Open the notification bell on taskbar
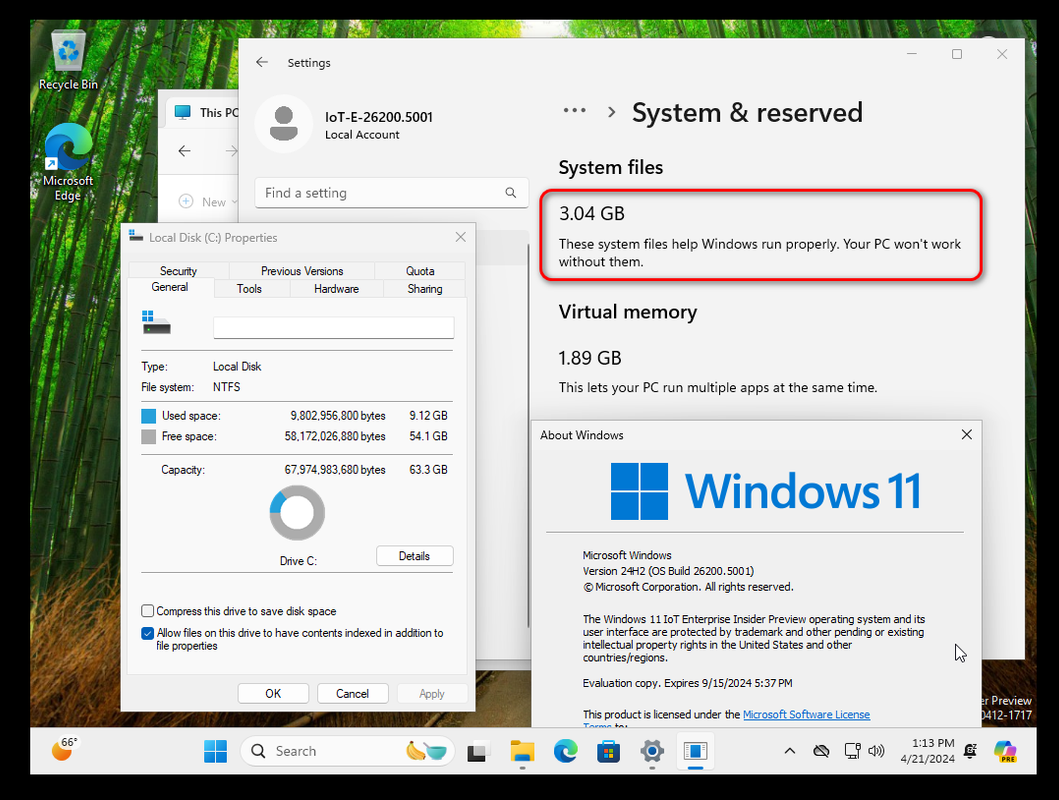The height and width of the screenshot is (800, 1059). click(x=971, y=751)
